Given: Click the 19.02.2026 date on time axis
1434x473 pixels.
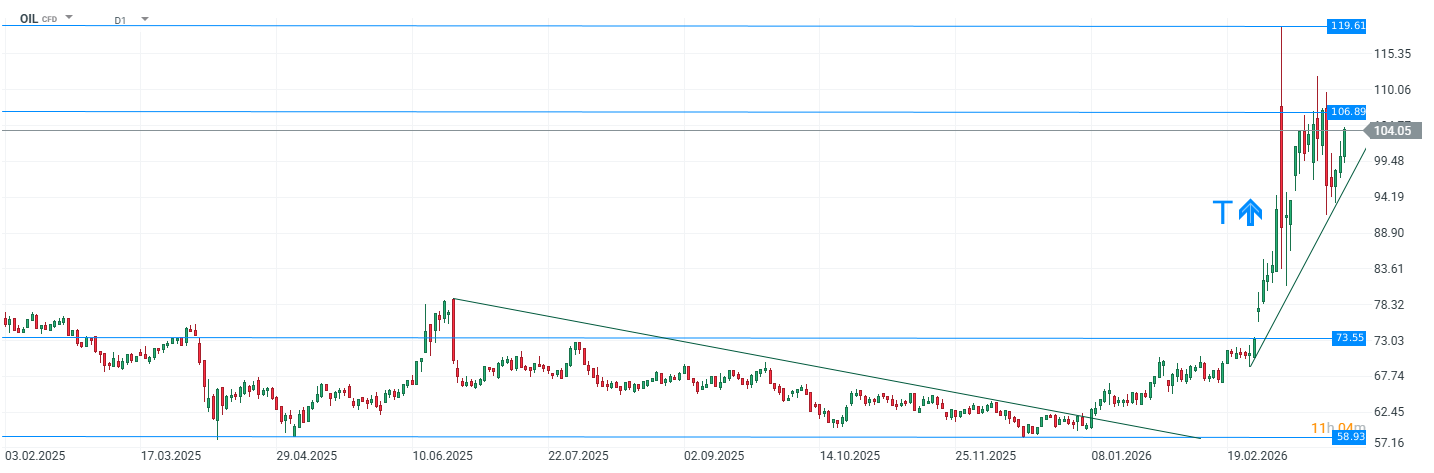Looking at the screenshot, I should [1256, 456].
